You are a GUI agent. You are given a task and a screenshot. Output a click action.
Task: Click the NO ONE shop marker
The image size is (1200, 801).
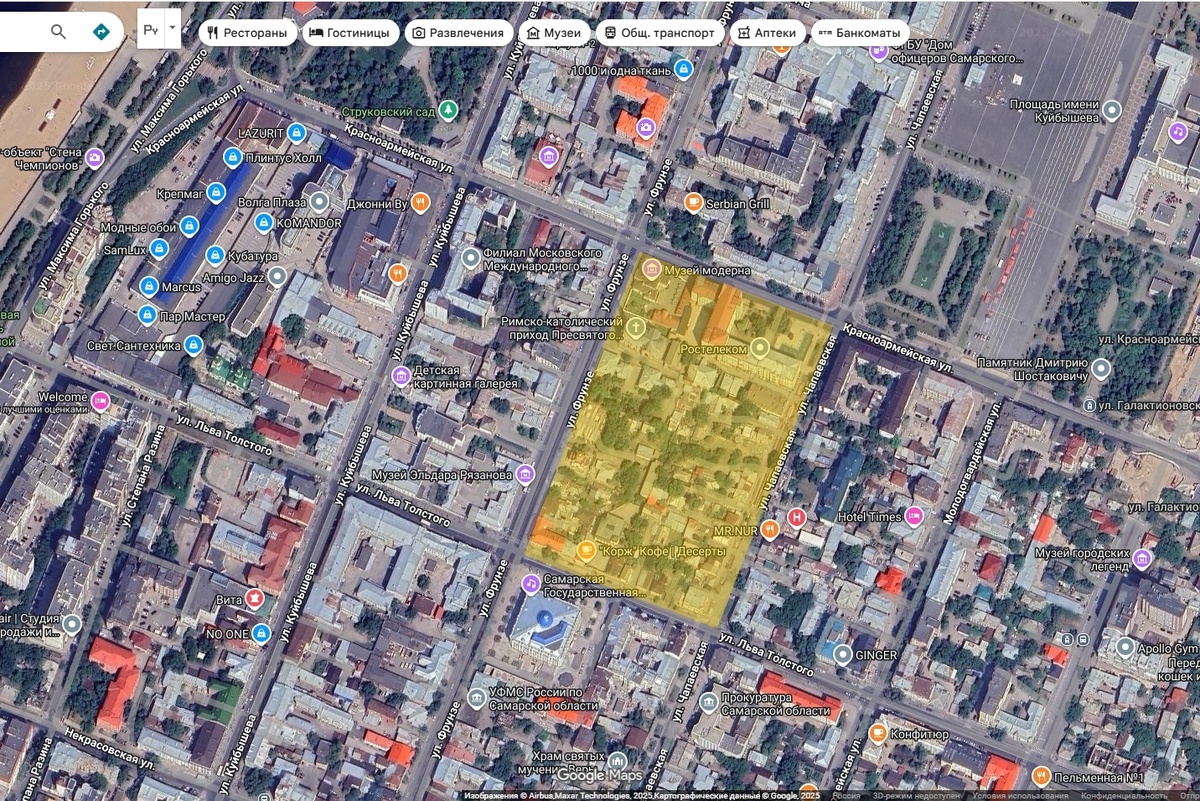point(261,633)
